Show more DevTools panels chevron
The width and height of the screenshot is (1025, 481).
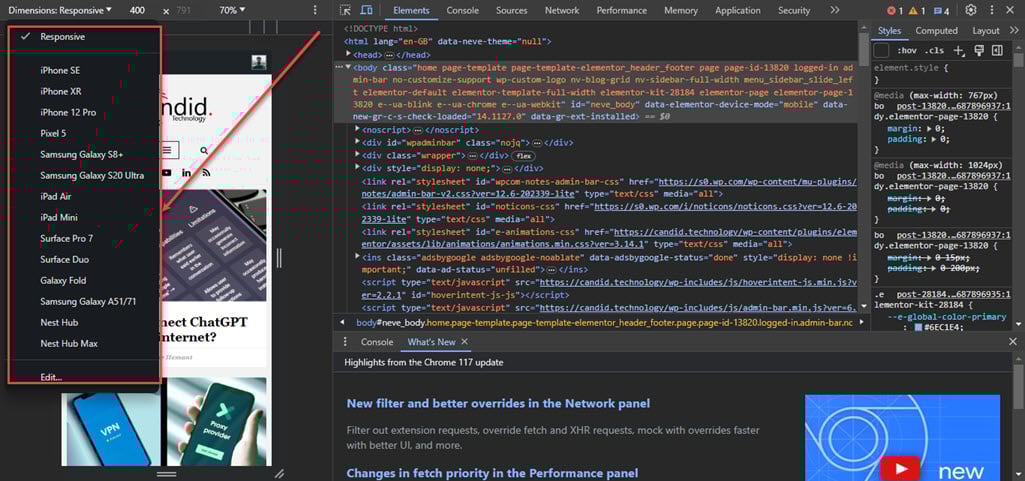(x=835, y=10)
